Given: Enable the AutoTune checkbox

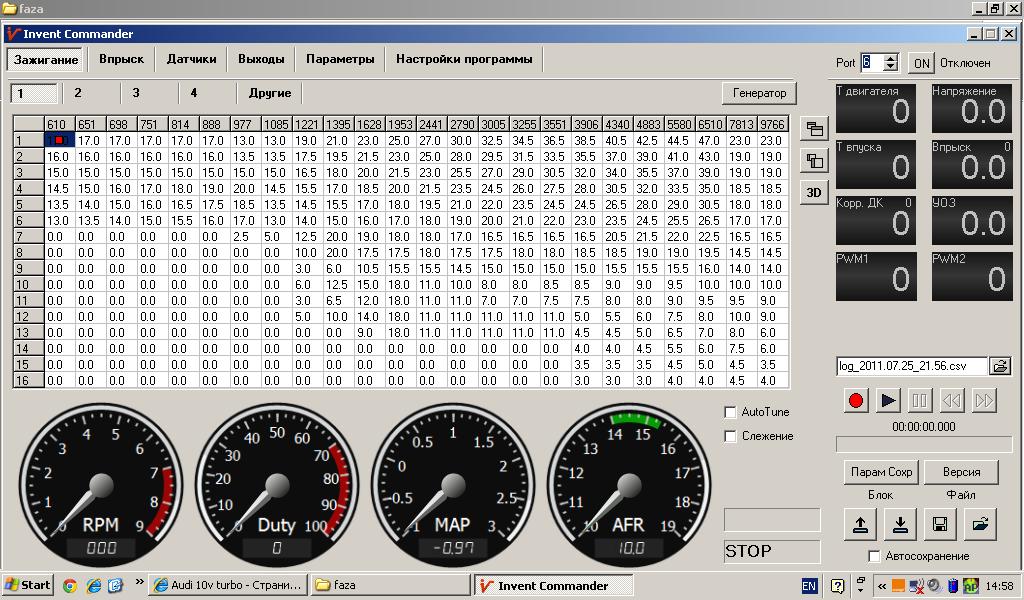Looking at the screenshot, I should click(730, 412).
